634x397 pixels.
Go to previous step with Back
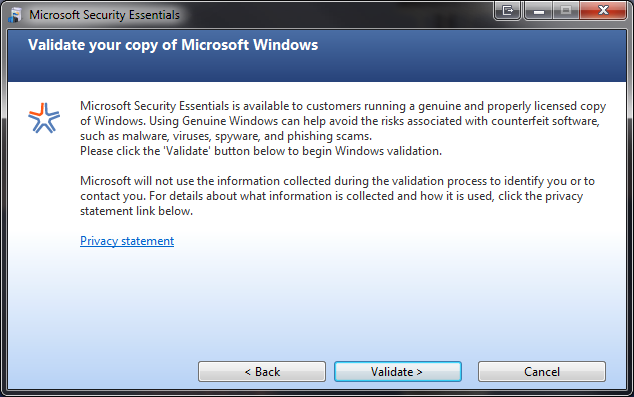tap(262, 372)
